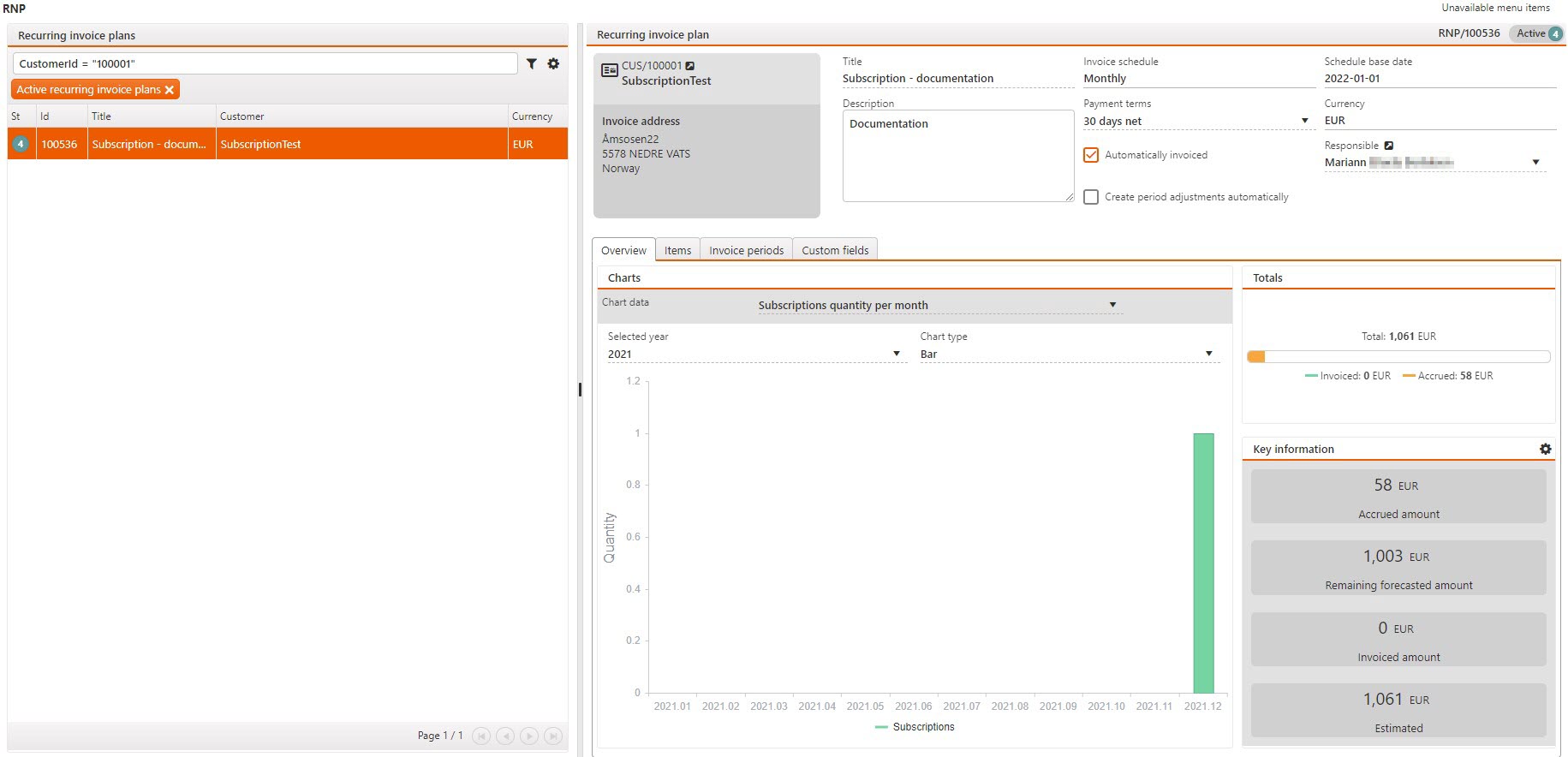Go to the next page arrow
1568x757 pixels.
coord(529,736)
